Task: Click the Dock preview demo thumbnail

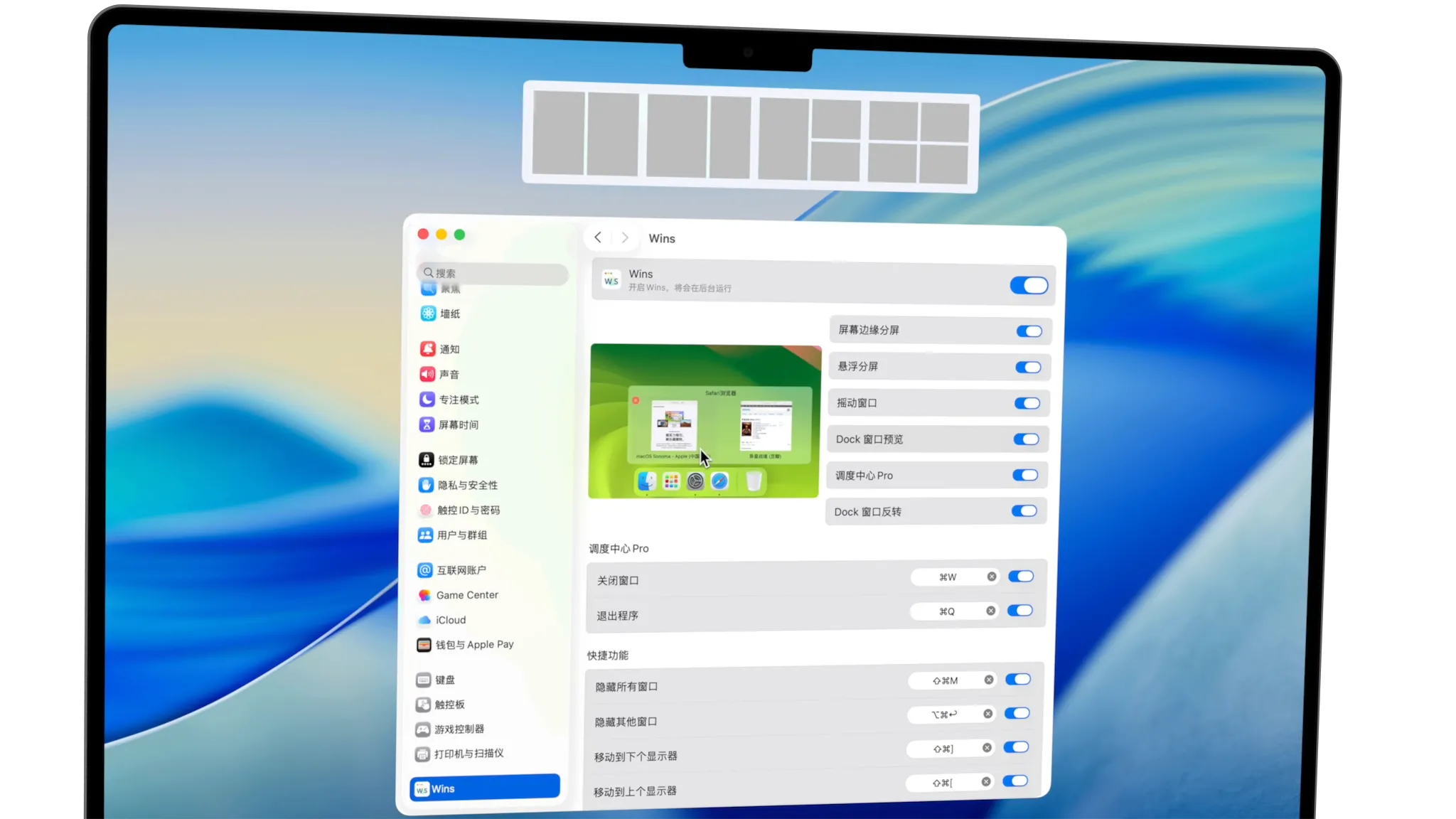Action: tap(704, 421)
